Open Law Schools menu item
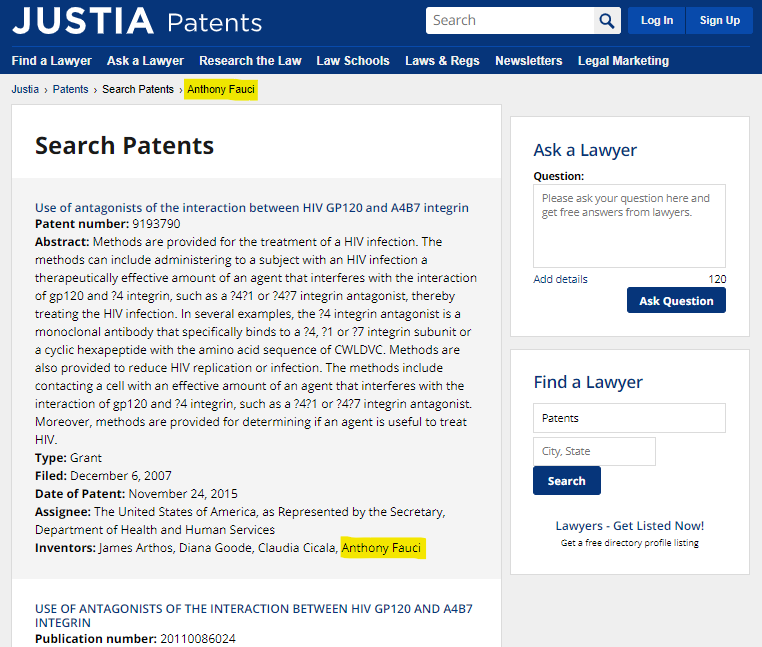This screenshot has height=647, width=762. (353, 61)
